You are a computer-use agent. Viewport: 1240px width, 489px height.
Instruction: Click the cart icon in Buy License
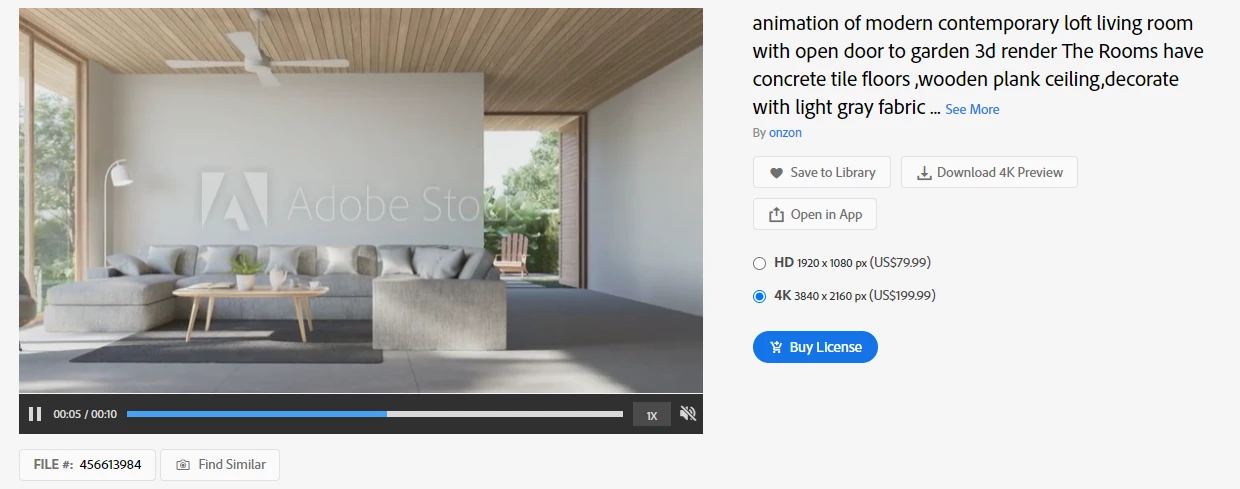pyautogui.click(x=776, y=348)
